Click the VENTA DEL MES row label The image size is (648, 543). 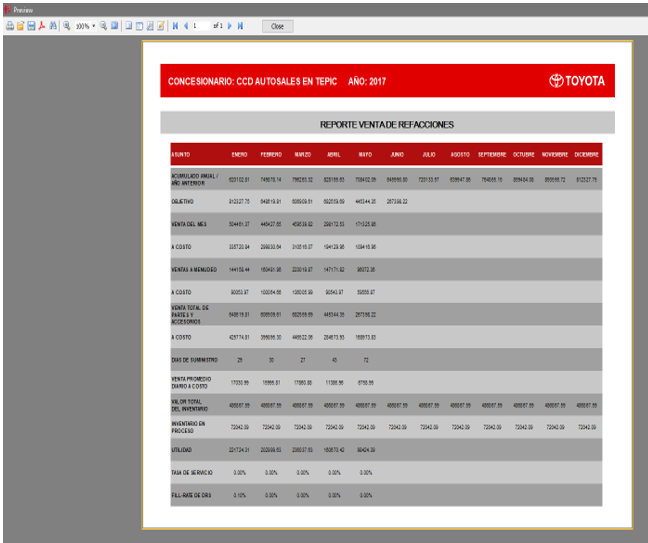click(x=189, y=224)
